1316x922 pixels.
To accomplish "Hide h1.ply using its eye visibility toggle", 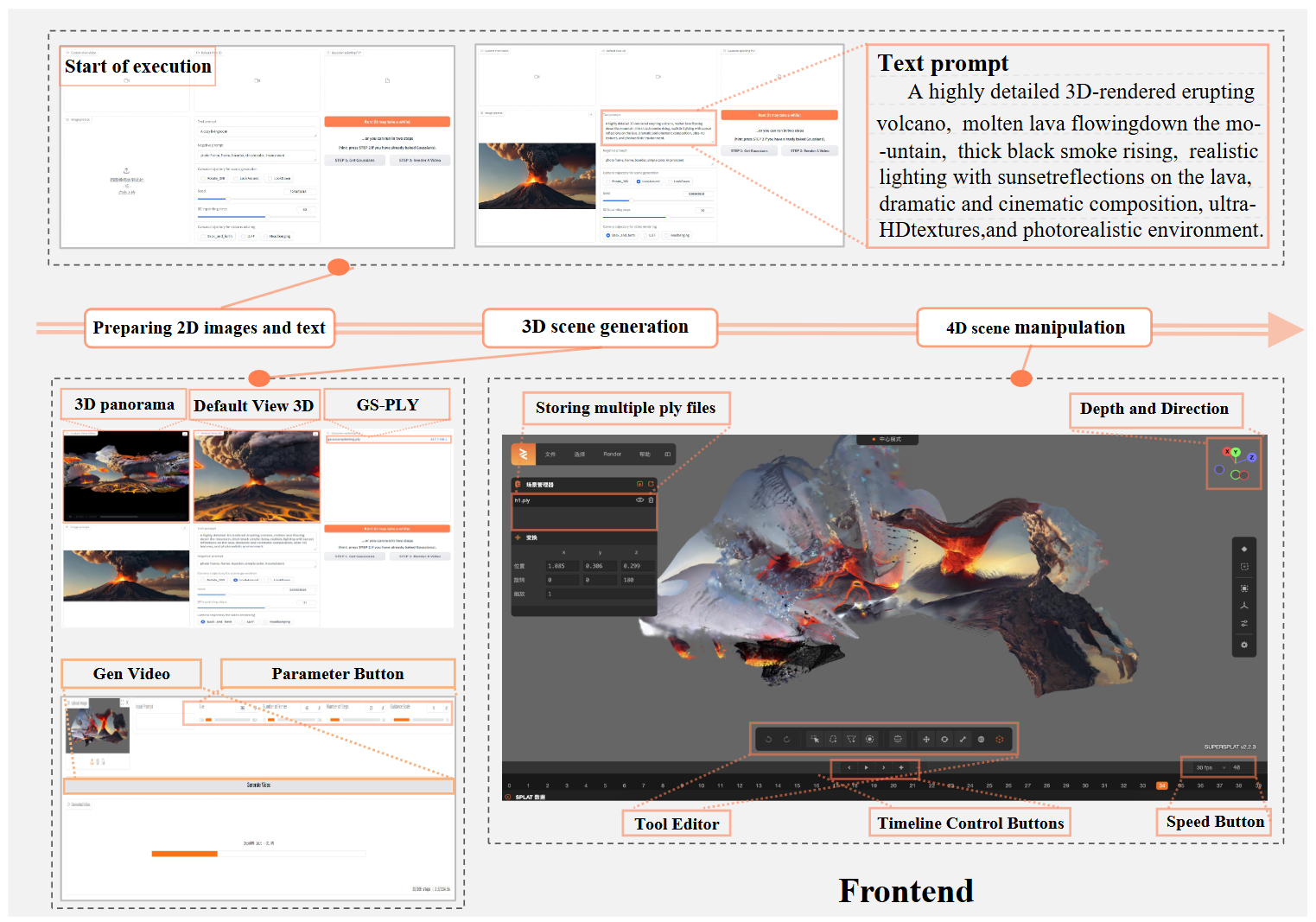I will (639, 500).
